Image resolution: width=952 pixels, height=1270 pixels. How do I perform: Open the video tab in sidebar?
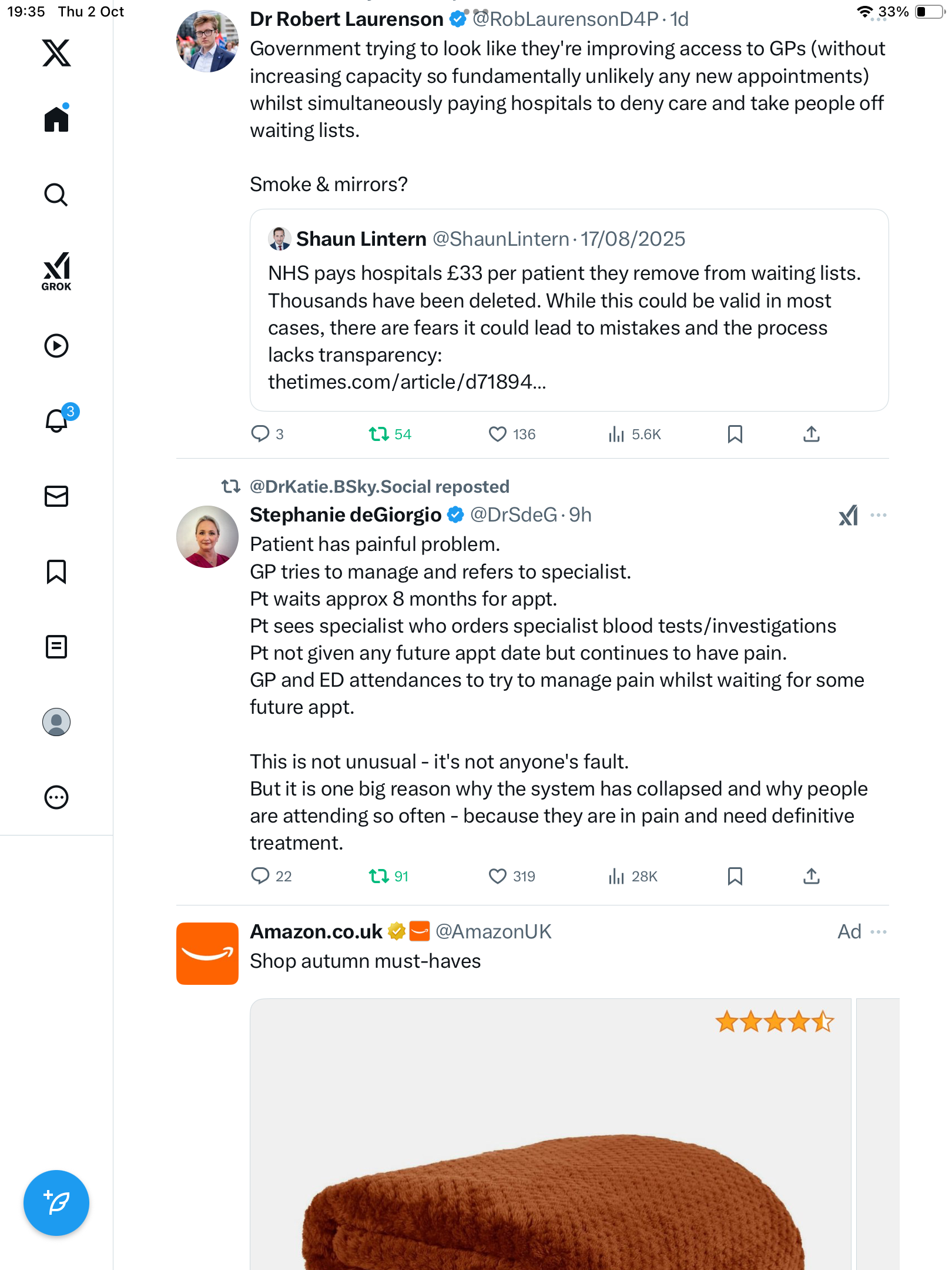coord(56,346)
